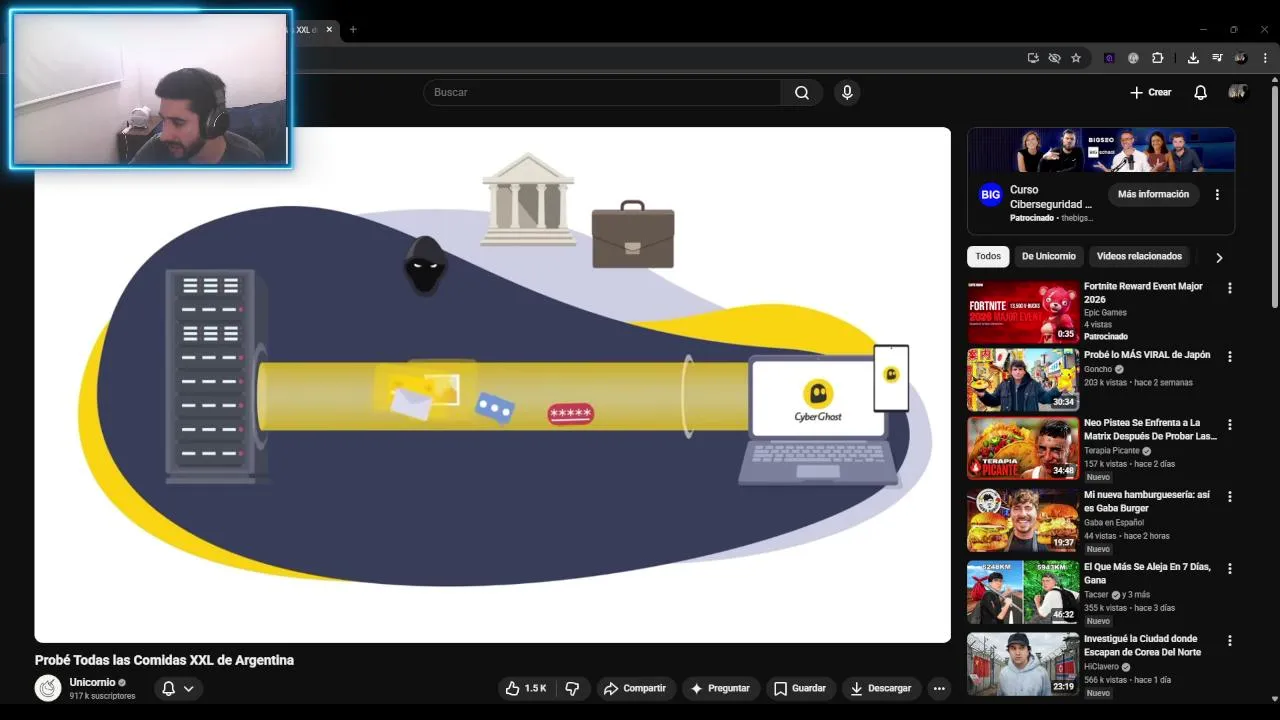The image size is (1280, 720).
Task: Show next filter chips with arrow
Action: [1219, 257]
